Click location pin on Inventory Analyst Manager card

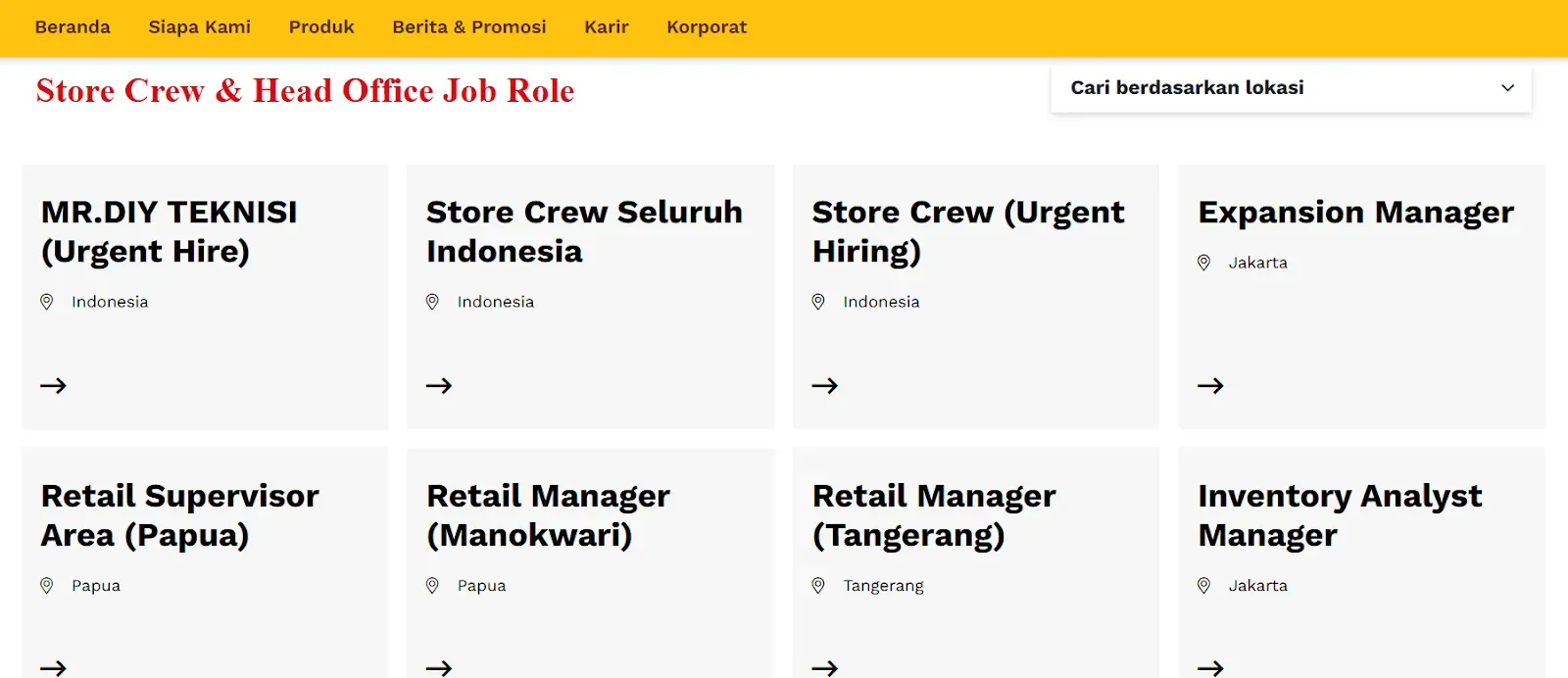tap(1203, 586)
